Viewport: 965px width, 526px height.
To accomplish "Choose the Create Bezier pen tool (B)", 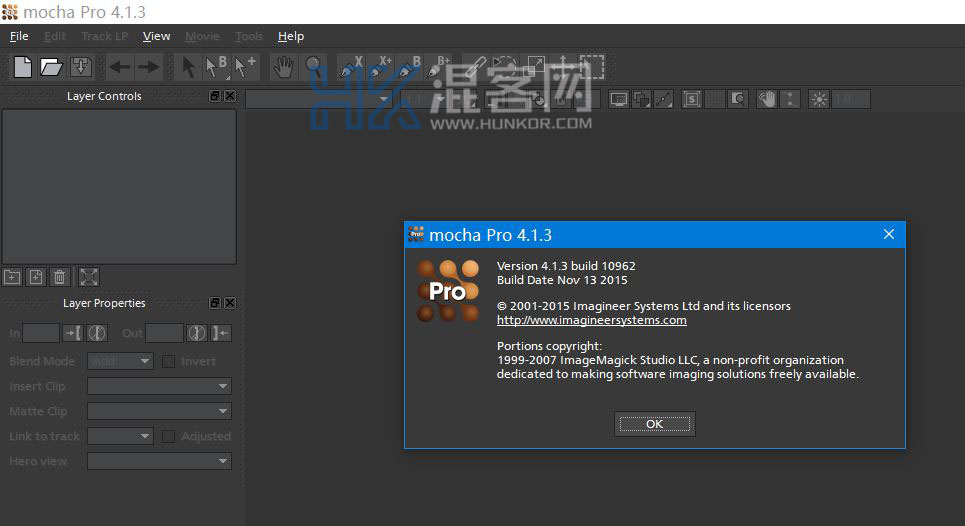I will 409,66.
